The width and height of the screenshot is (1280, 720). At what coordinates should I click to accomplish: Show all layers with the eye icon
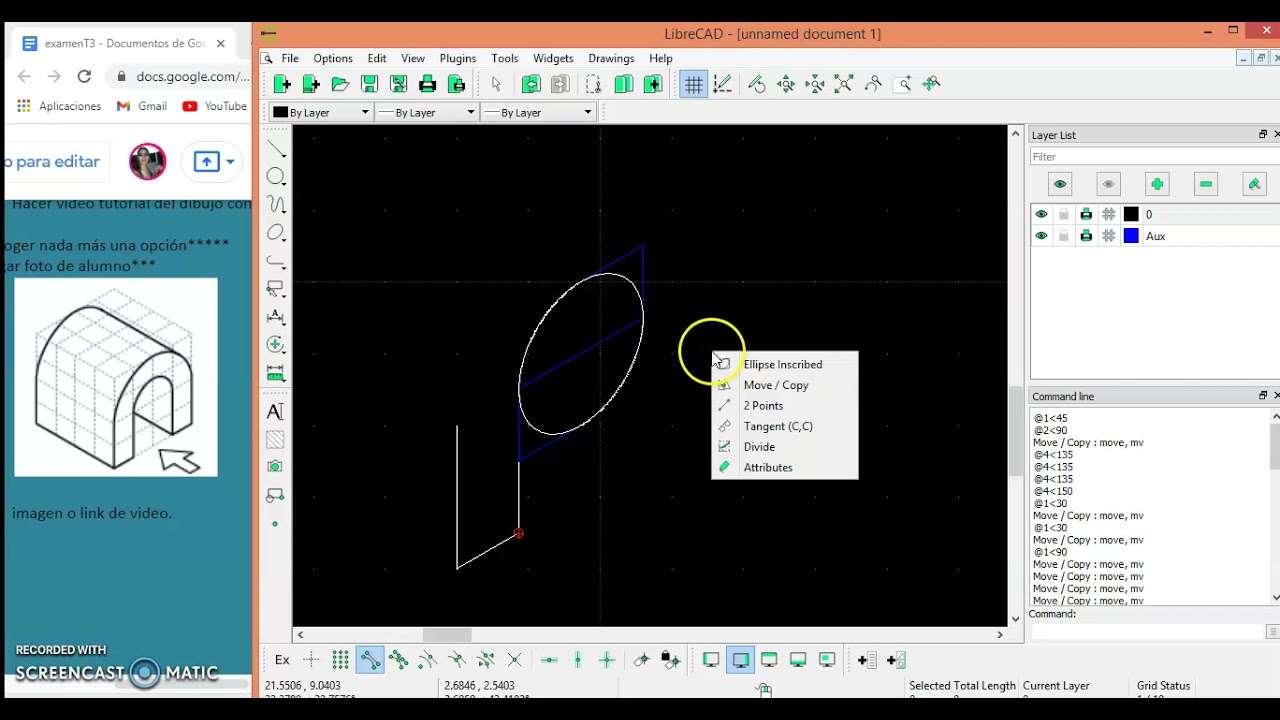point(1060,184)
